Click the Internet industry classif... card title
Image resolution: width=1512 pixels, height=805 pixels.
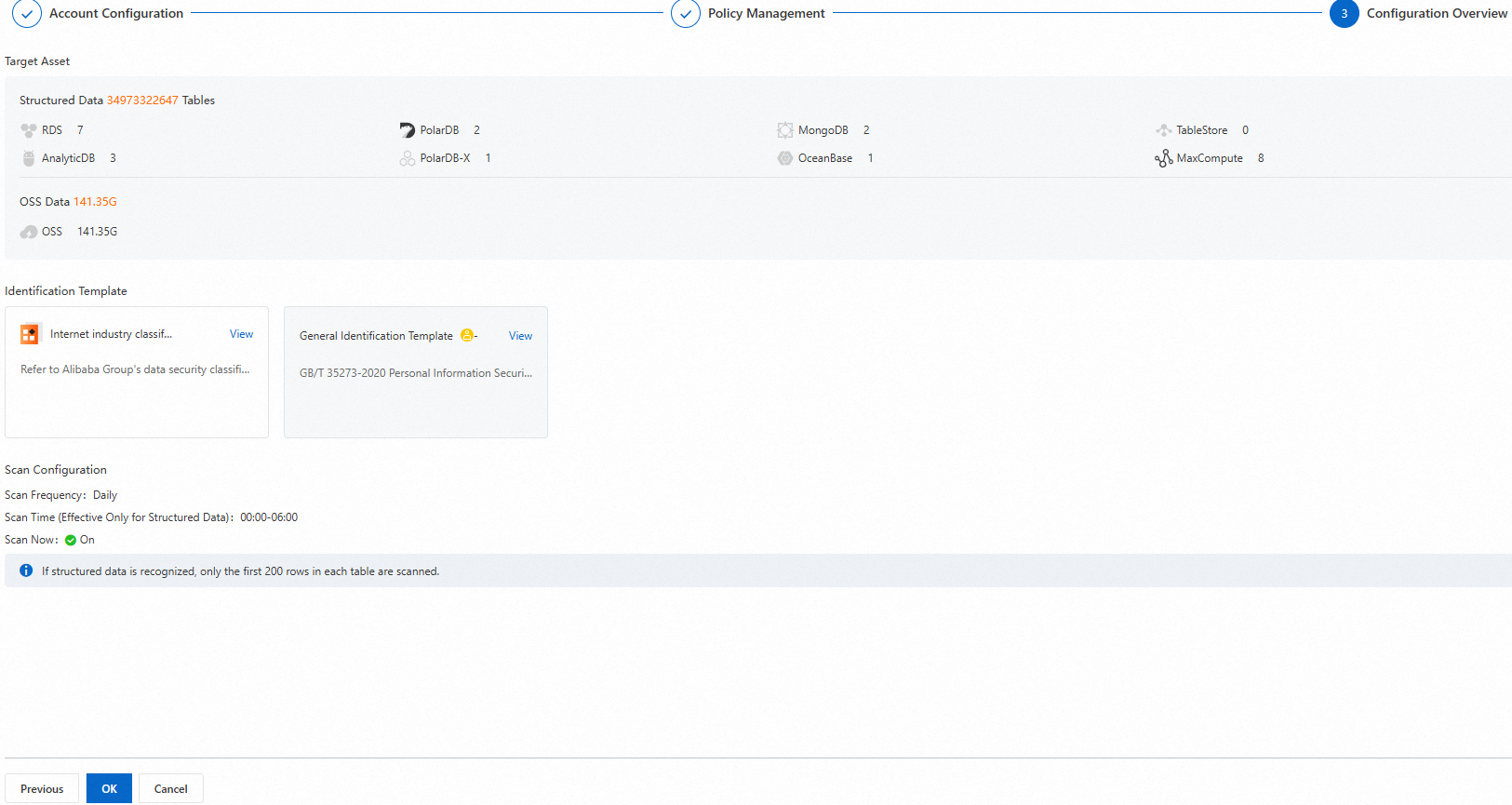pyautogui.click(x=111, y=334)
